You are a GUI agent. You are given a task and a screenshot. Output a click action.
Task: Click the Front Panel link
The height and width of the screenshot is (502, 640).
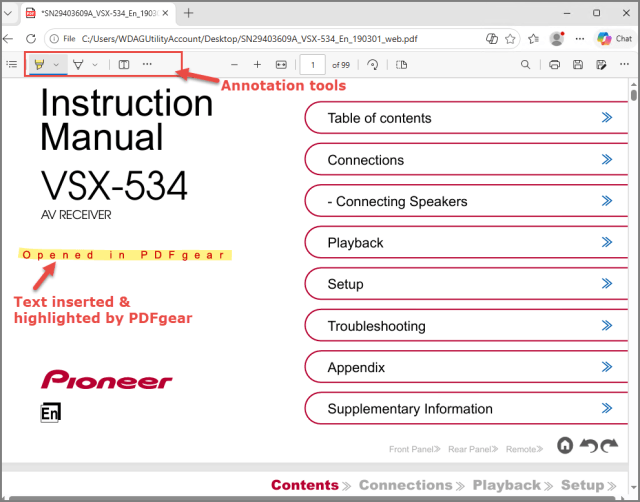415,449
